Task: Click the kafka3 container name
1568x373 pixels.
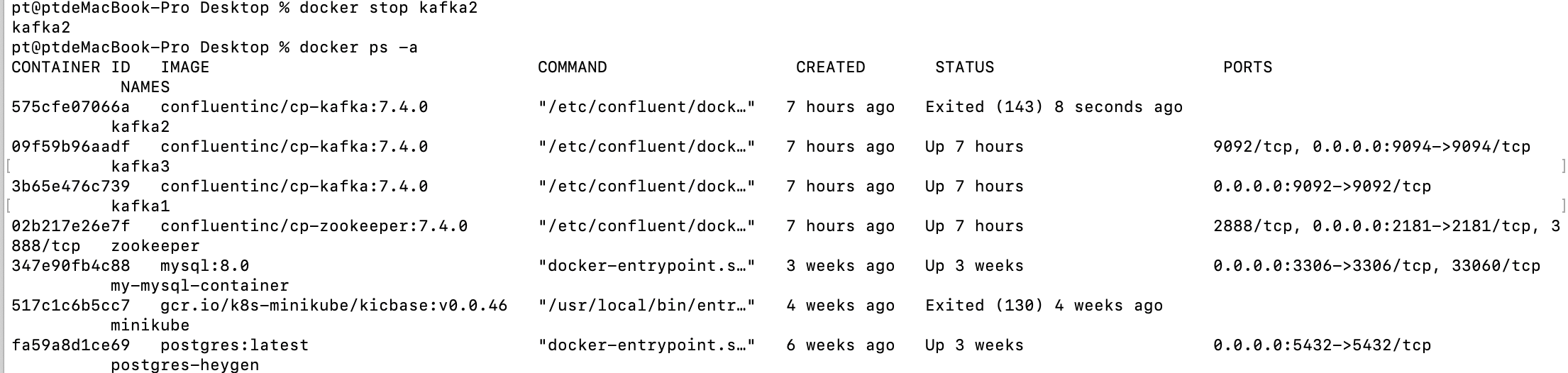Action: coord(140,167)
